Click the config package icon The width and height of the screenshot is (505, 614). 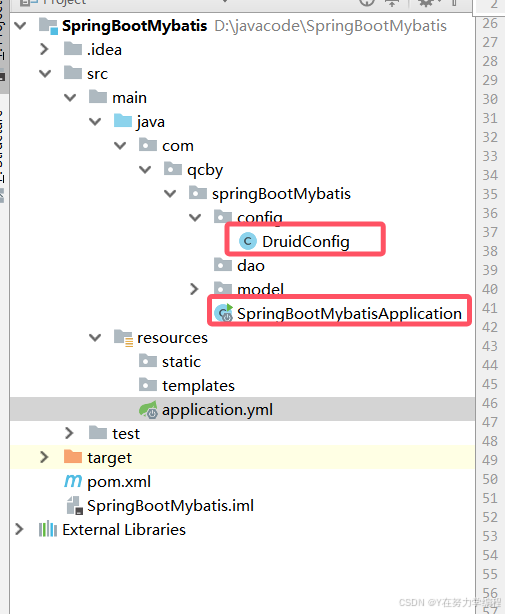pos(223,217)
